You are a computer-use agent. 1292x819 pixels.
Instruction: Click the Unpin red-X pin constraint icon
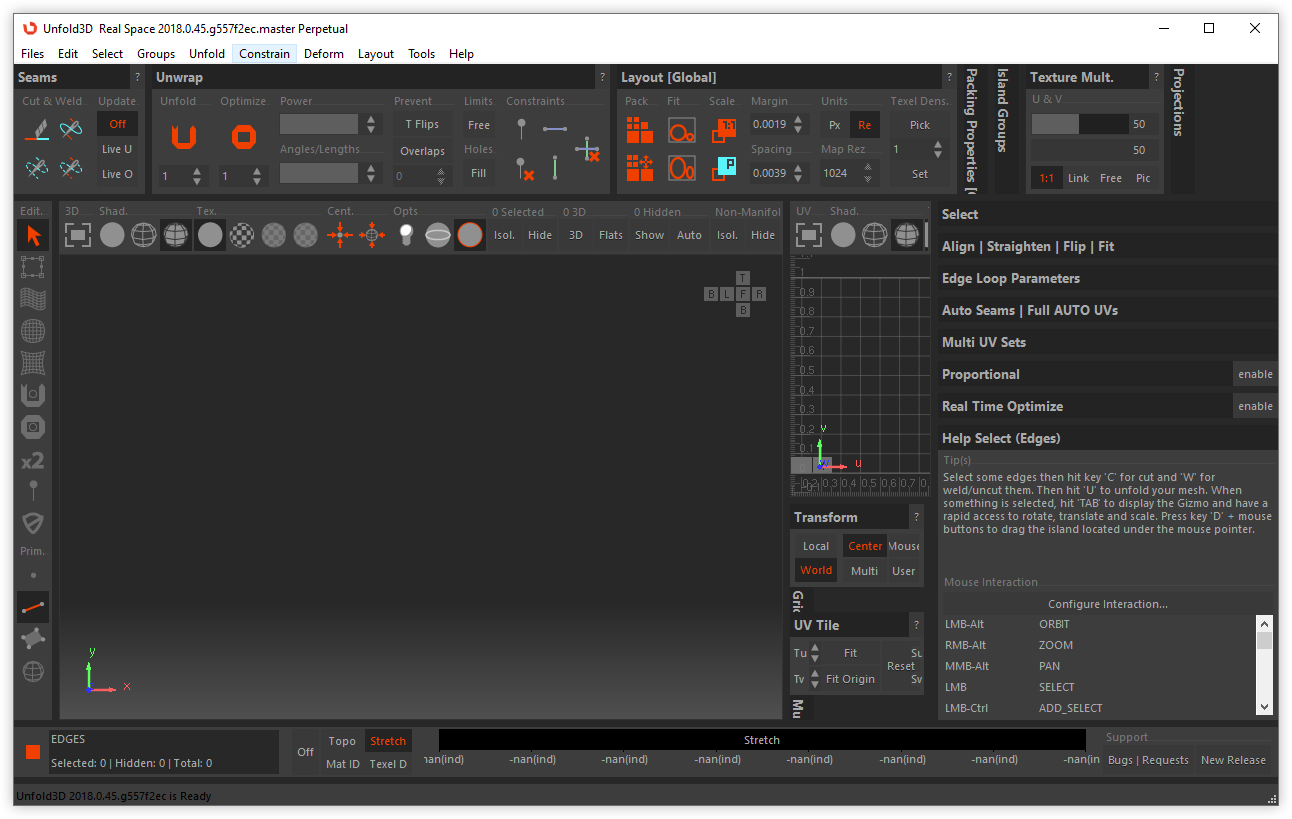coord(523,167)
